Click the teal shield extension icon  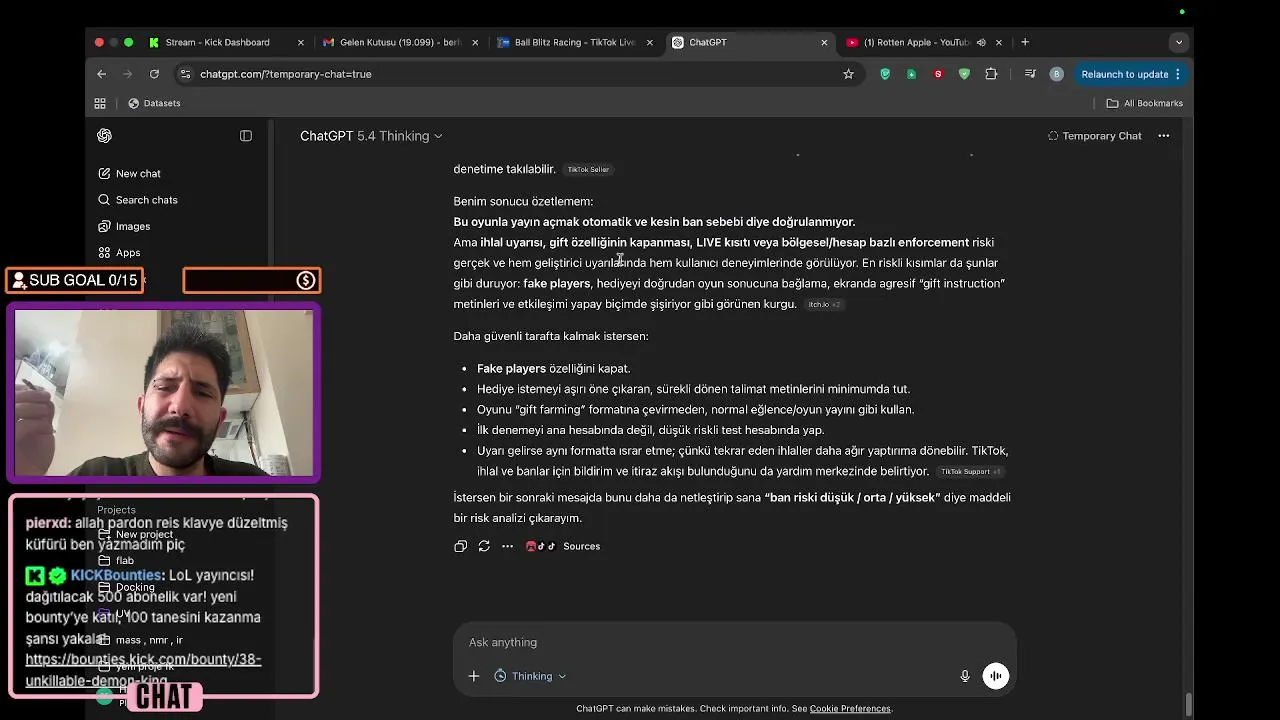(x=885, y=74)
